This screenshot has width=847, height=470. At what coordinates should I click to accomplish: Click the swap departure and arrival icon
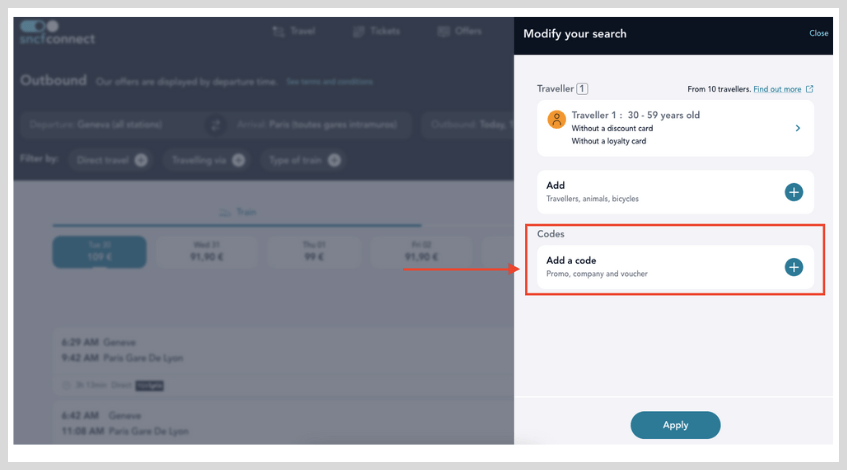click(x=214, y=126)
